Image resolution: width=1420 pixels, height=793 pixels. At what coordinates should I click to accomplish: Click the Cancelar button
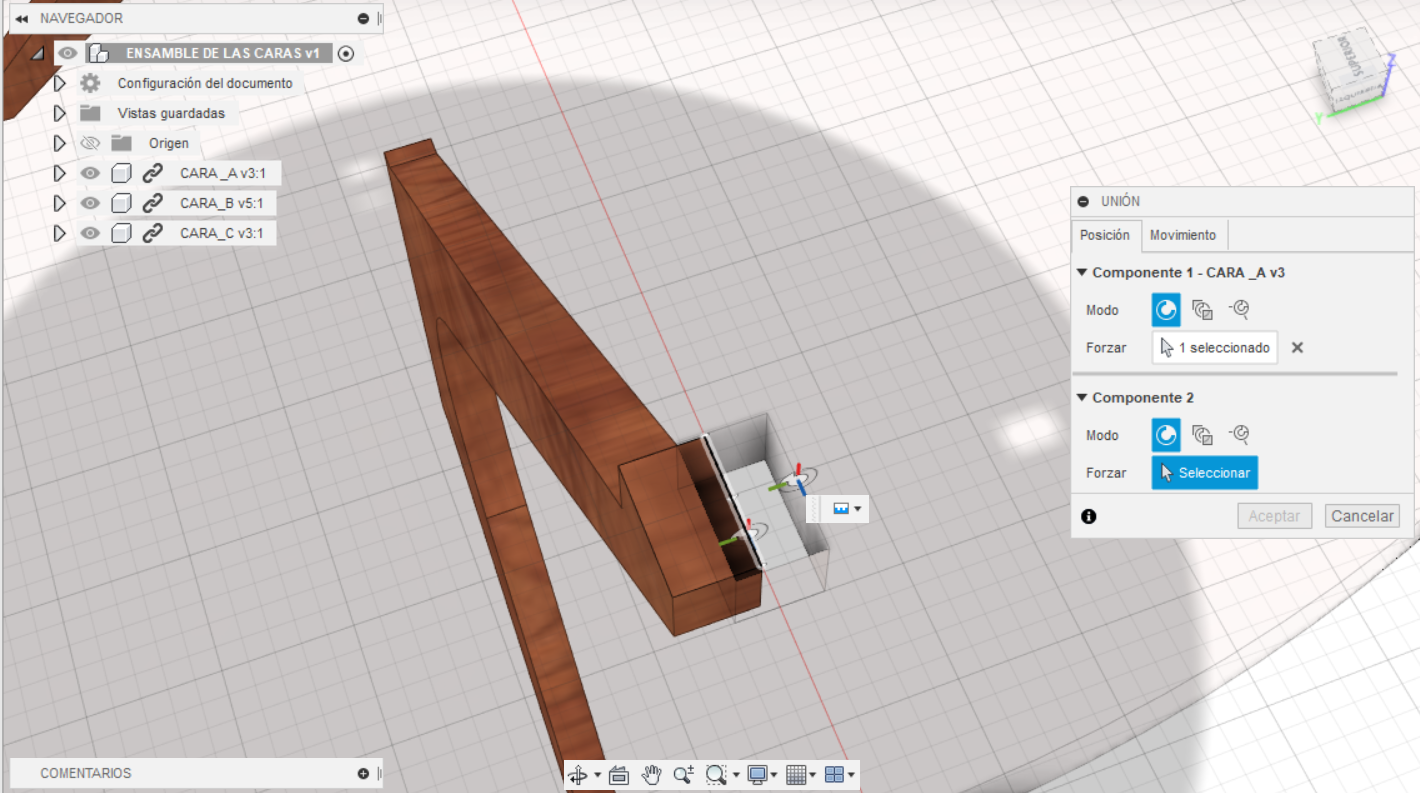pos(1362,516)
